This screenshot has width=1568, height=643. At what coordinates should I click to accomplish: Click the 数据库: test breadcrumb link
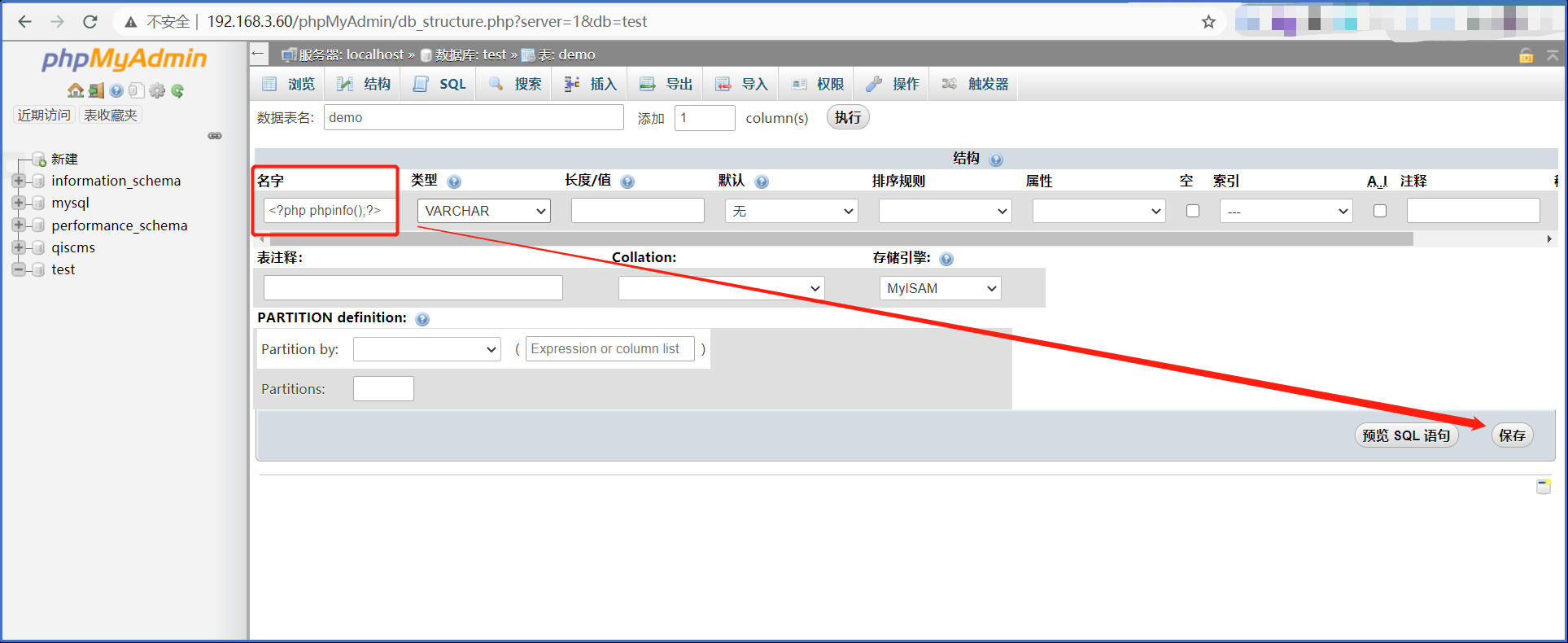click(470, 55)
